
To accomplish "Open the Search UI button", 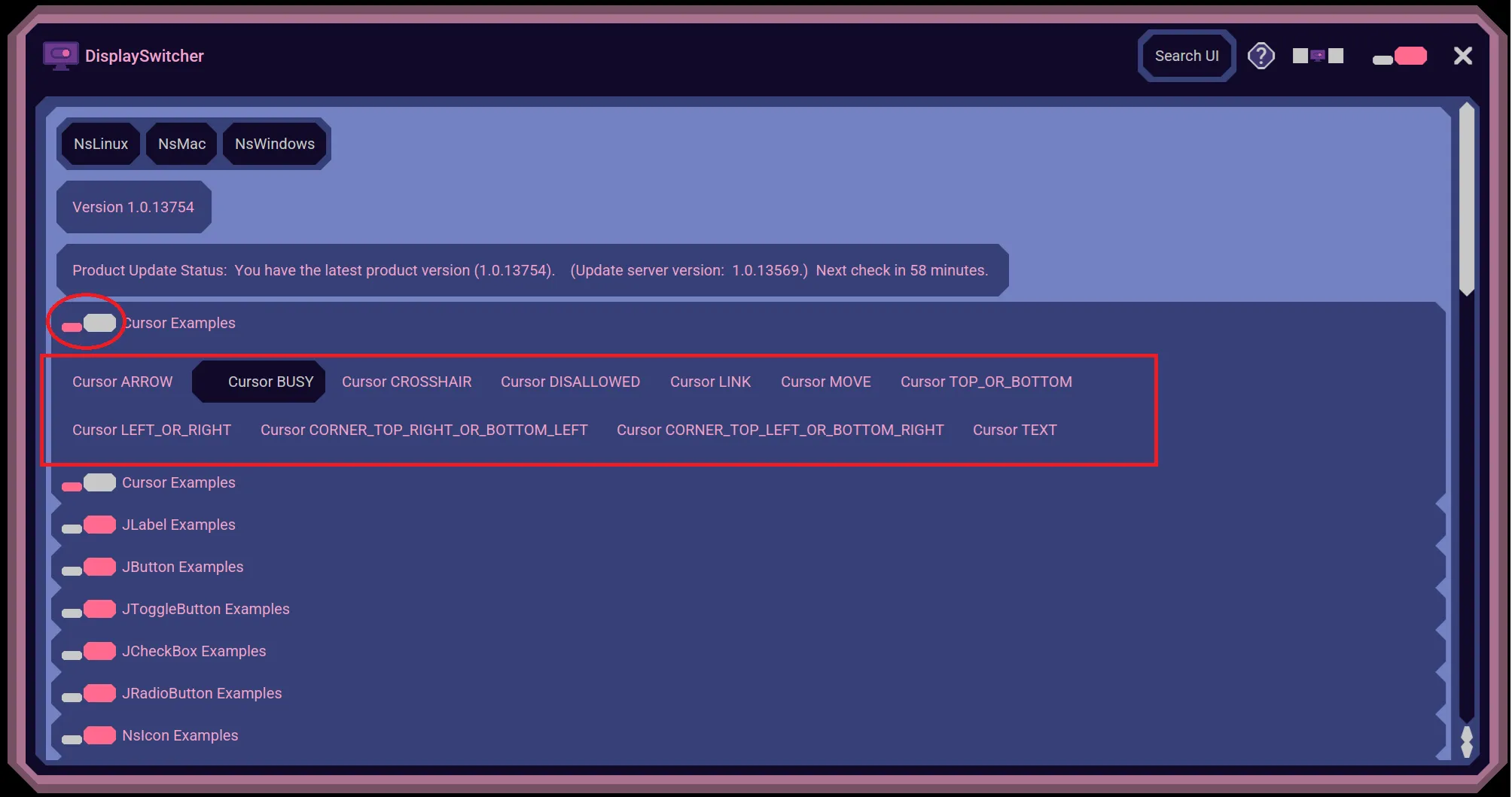I will point(1187,56).
